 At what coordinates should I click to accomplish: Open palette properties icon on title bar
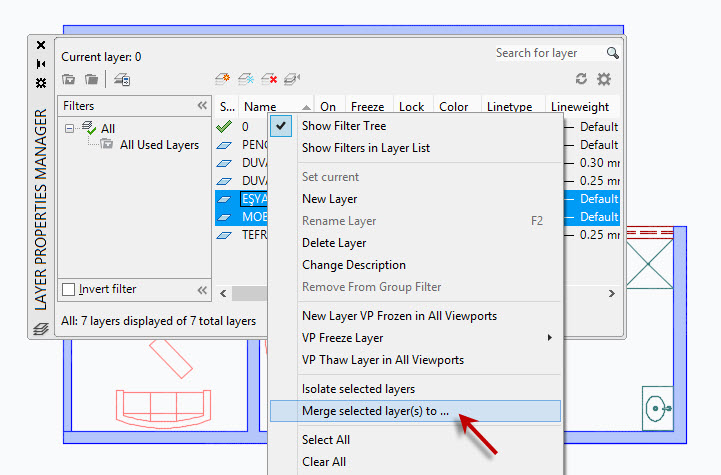click(41, 83)
